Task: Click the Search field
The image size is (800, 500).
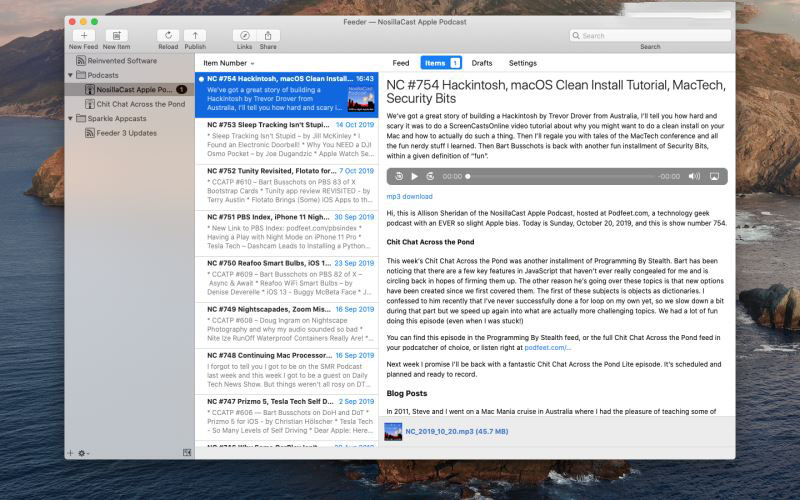Action: [x=650, y=36]
